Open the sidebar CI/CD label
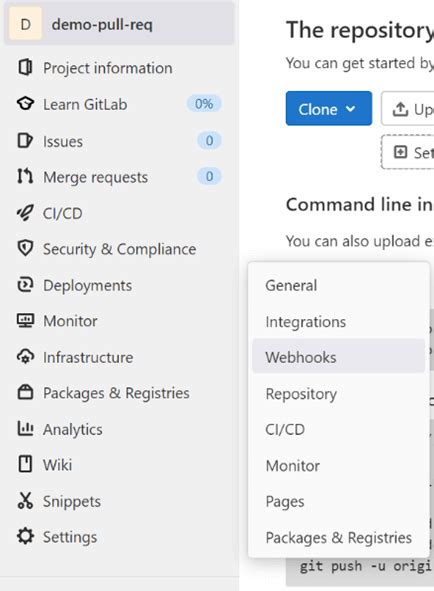Viewport: 434px width, 591px height. point(63,214)
